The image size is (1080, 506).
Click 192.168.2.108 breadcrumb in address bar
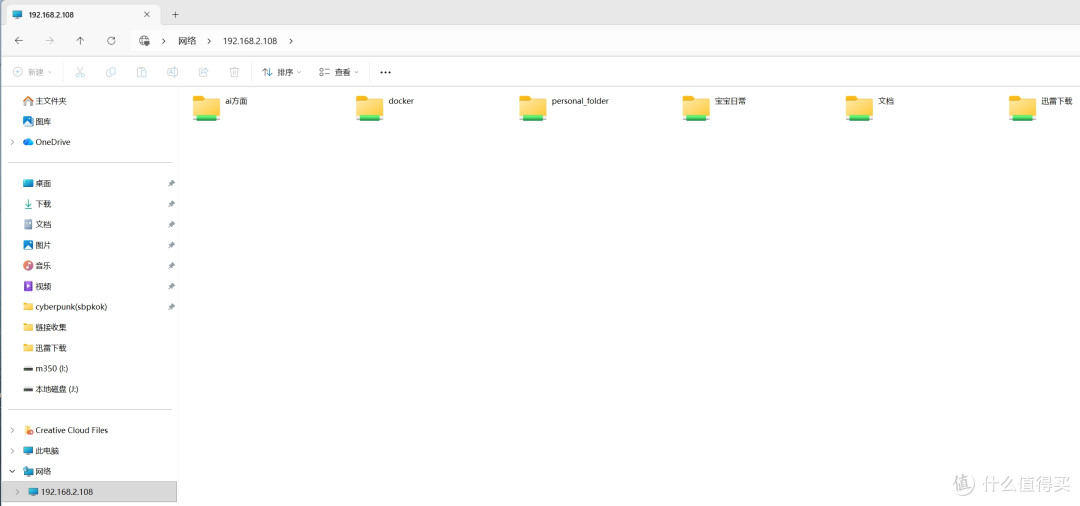[250, 41]
